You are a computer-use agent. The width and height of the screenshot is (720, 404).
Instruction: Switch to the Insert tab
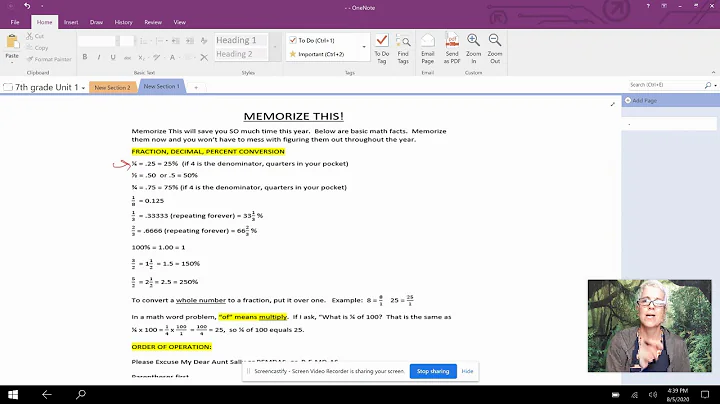(x=71, y=22)
